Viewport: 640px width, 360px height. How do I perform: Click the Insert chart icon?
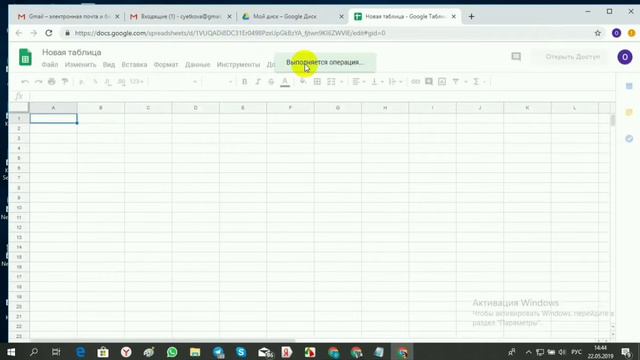(x=442, y=82)
